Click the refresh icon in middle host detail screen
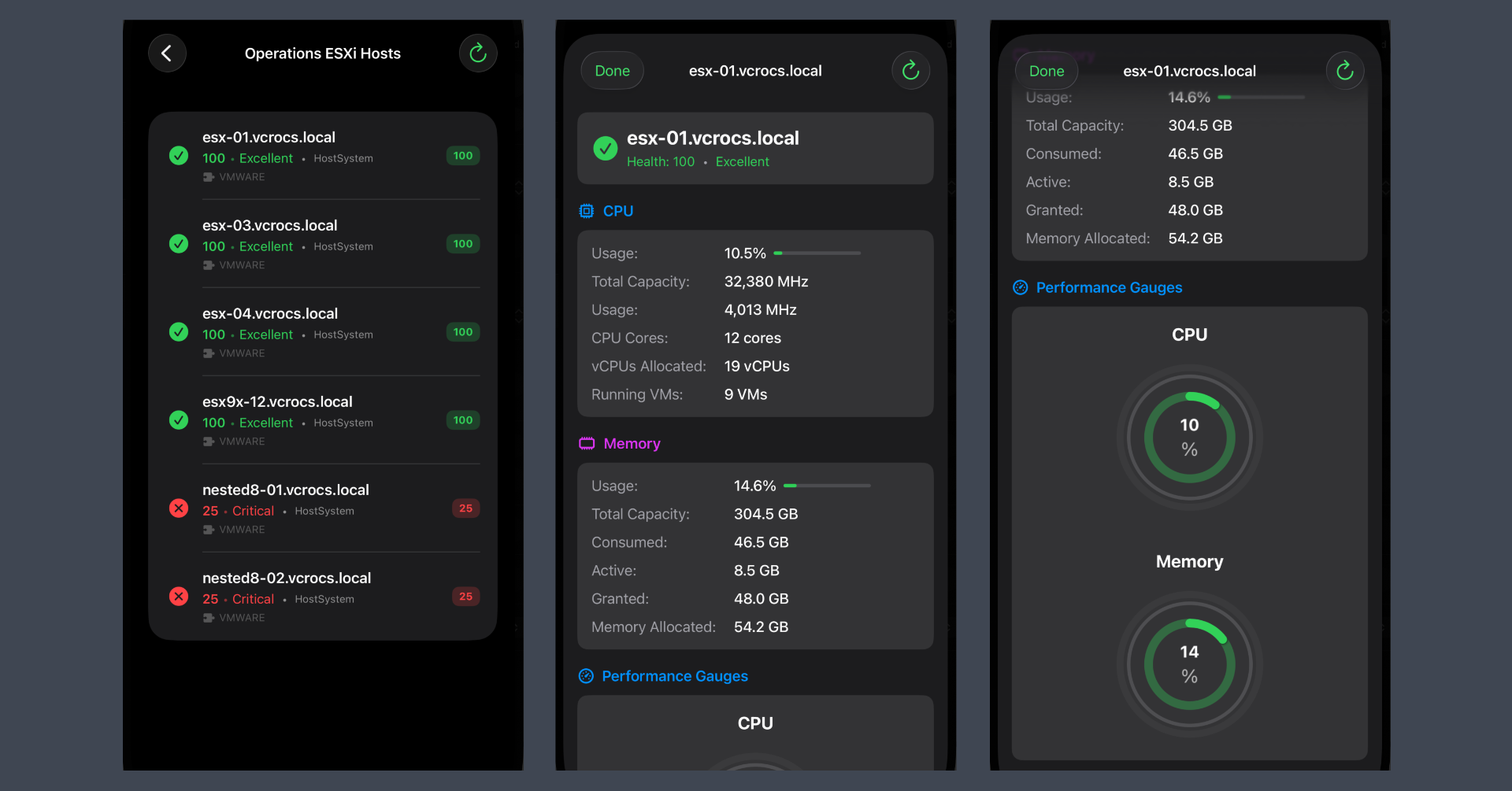This screenshot has height=791, width=1512. pyautogui.click(x=910, y=71)
